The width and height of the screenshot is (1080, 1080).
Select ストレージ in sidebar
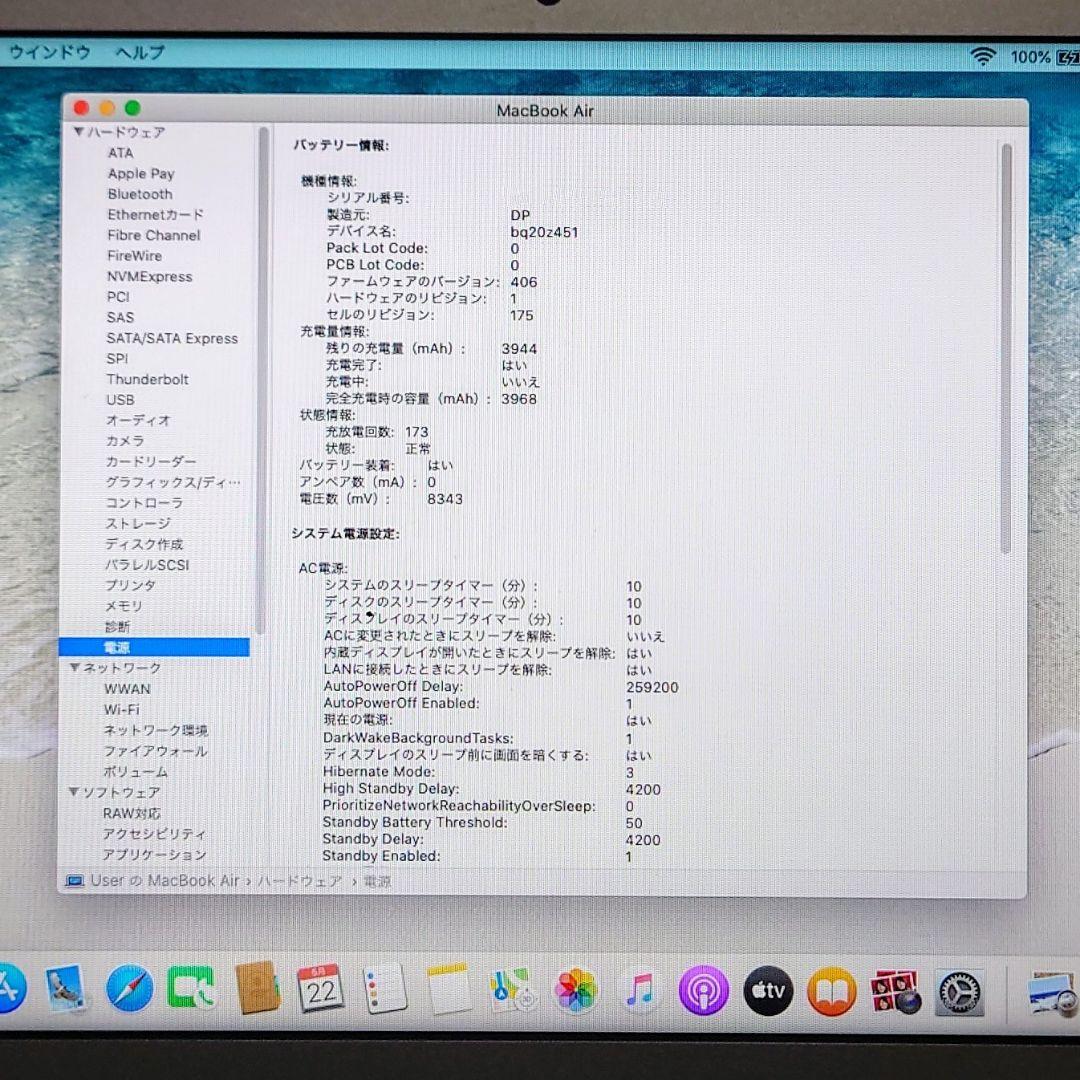click(x=138, y=523)
